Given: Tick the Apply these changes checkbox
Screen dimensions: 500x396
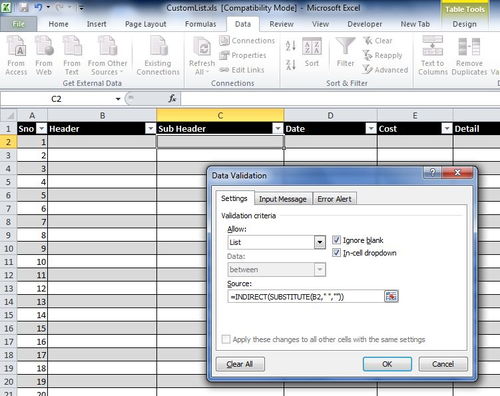Looking at the screenshot, I should (x=226, y=339).
